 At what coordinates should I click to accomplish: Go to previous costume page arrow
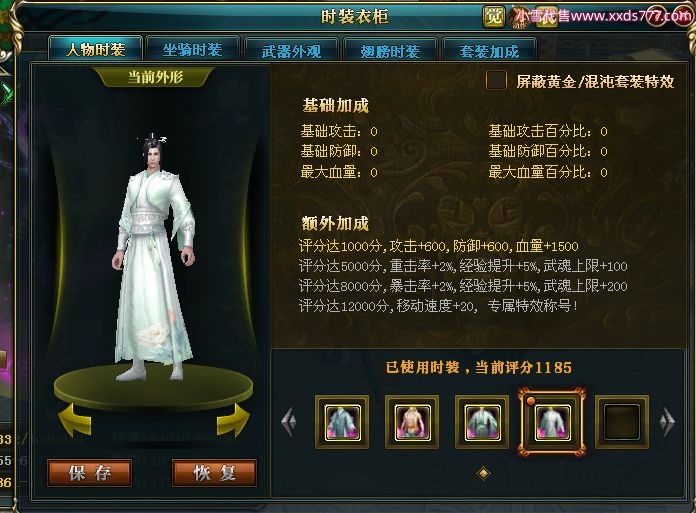click(289, 421)
